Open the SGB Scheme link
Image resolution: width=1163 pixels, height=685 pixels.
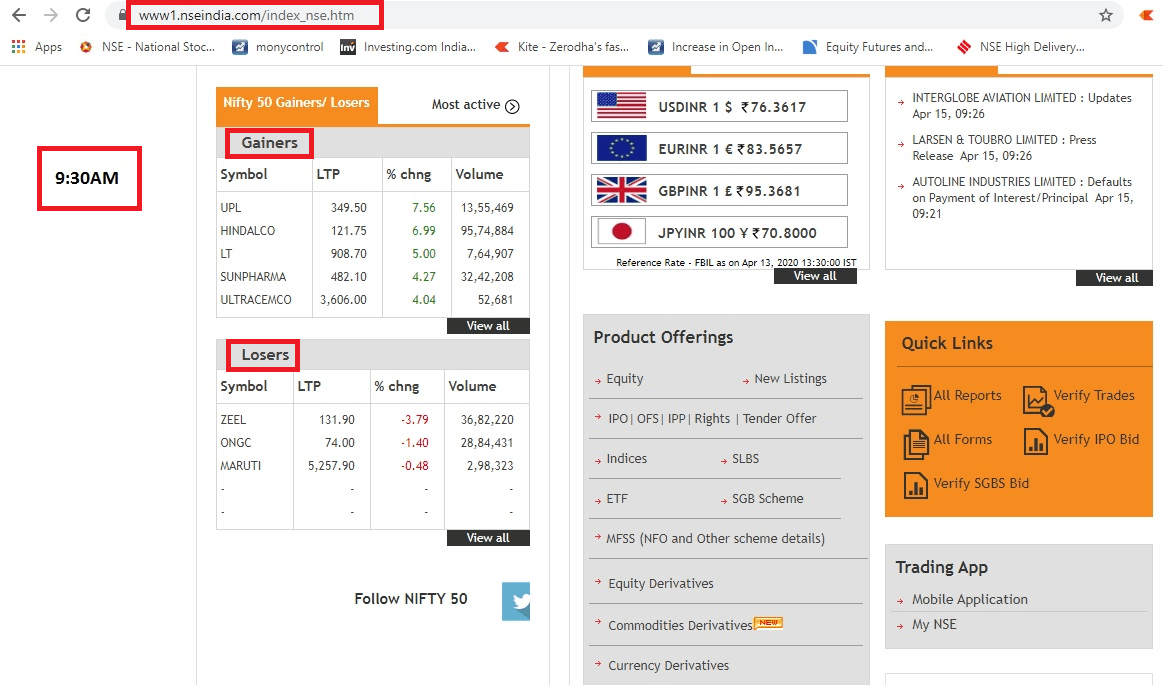tap(768, 499)
